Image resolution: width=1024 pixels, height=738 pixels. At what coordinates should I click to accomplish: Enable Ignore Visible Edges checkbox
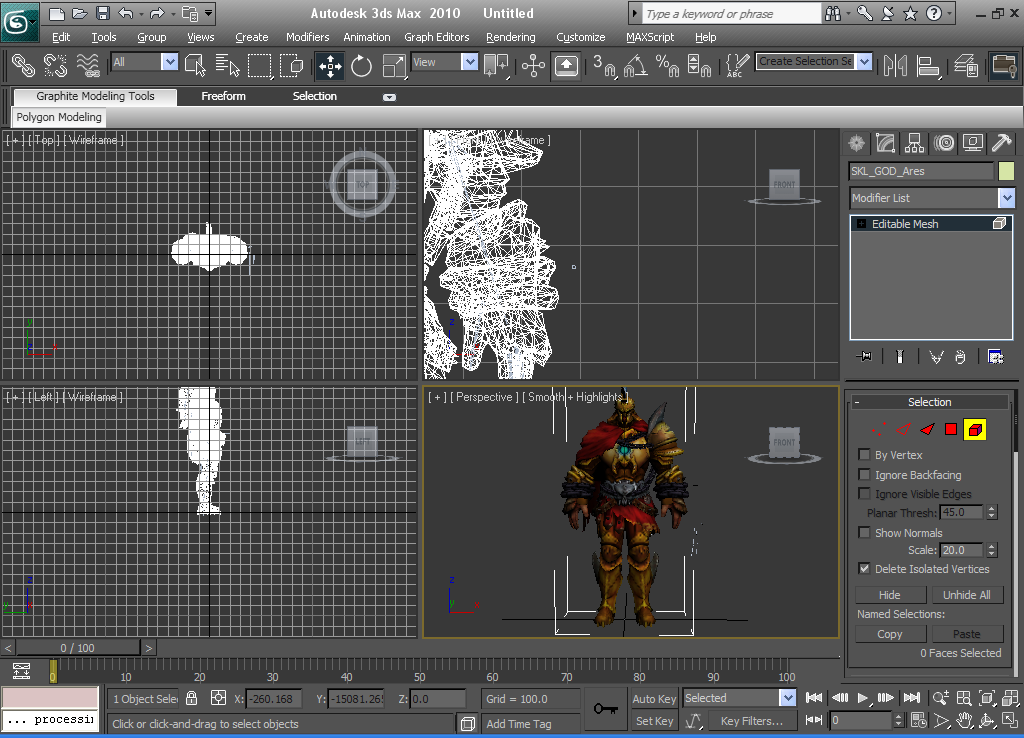click(864, 493)
